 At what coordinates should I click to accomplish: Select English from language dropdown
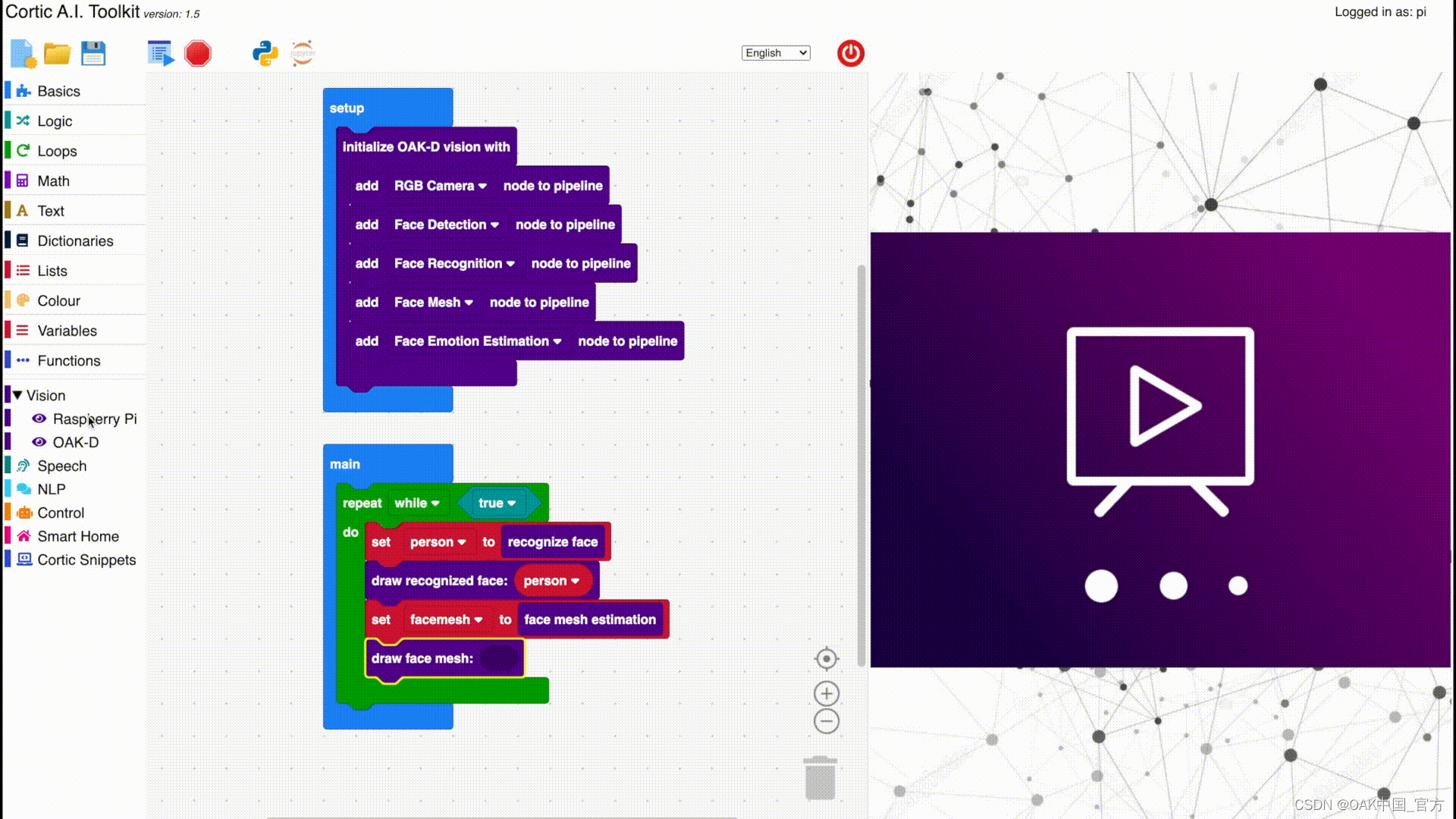pyautogui.click(x=776, y=52)
